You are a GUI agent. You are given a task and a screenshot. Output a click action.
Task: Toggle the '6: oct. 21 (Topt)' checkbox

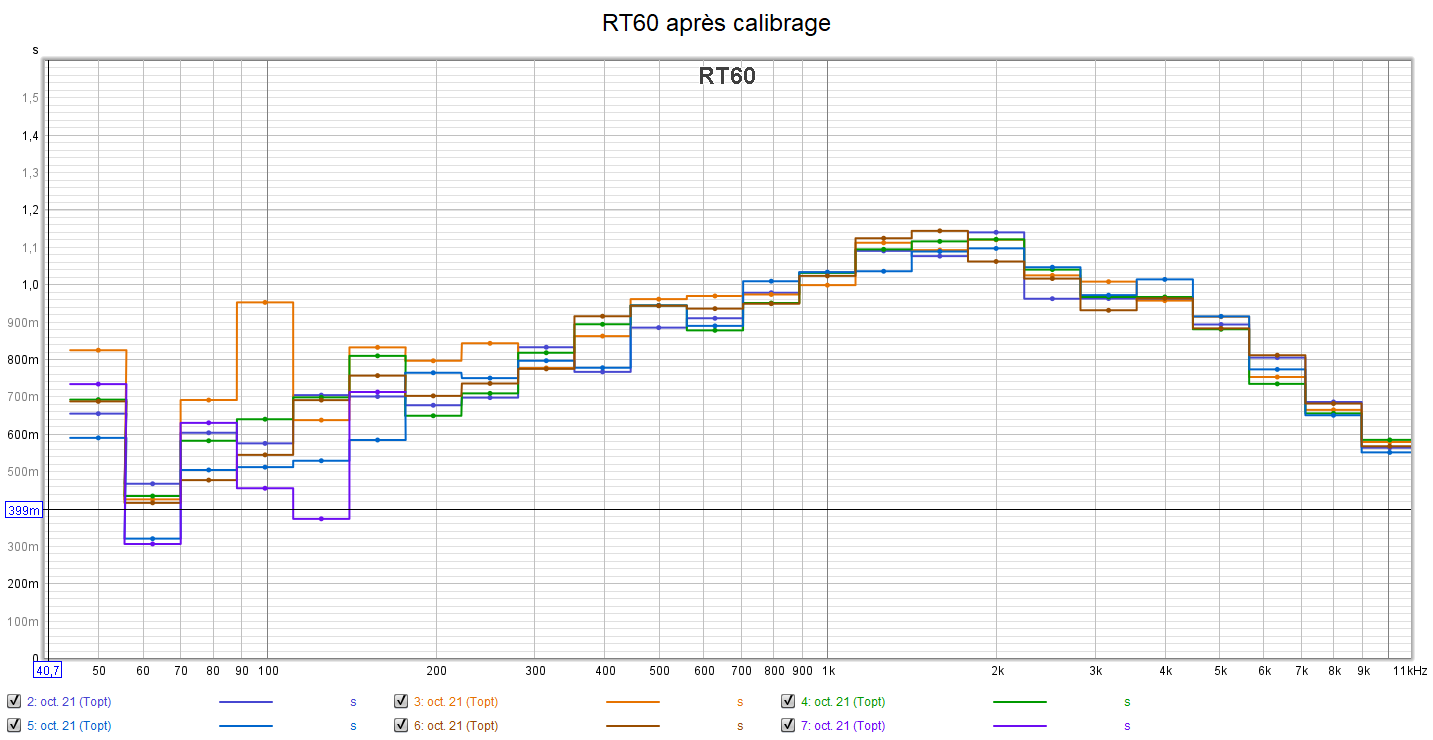[x=401, y=725]
